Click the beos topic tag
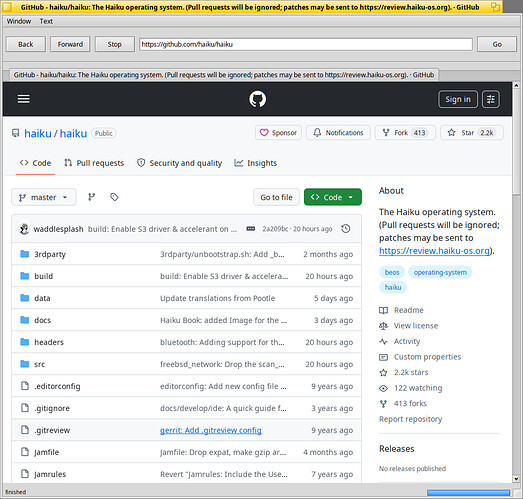Viewport: 523px width, 499px height. coord(392,273)
